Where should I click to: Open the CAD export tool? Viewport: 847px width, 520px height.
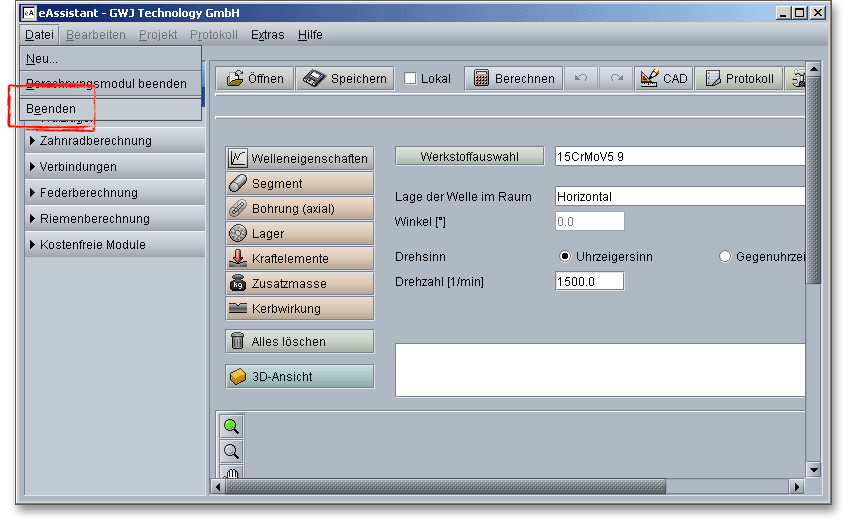point(662,79)
